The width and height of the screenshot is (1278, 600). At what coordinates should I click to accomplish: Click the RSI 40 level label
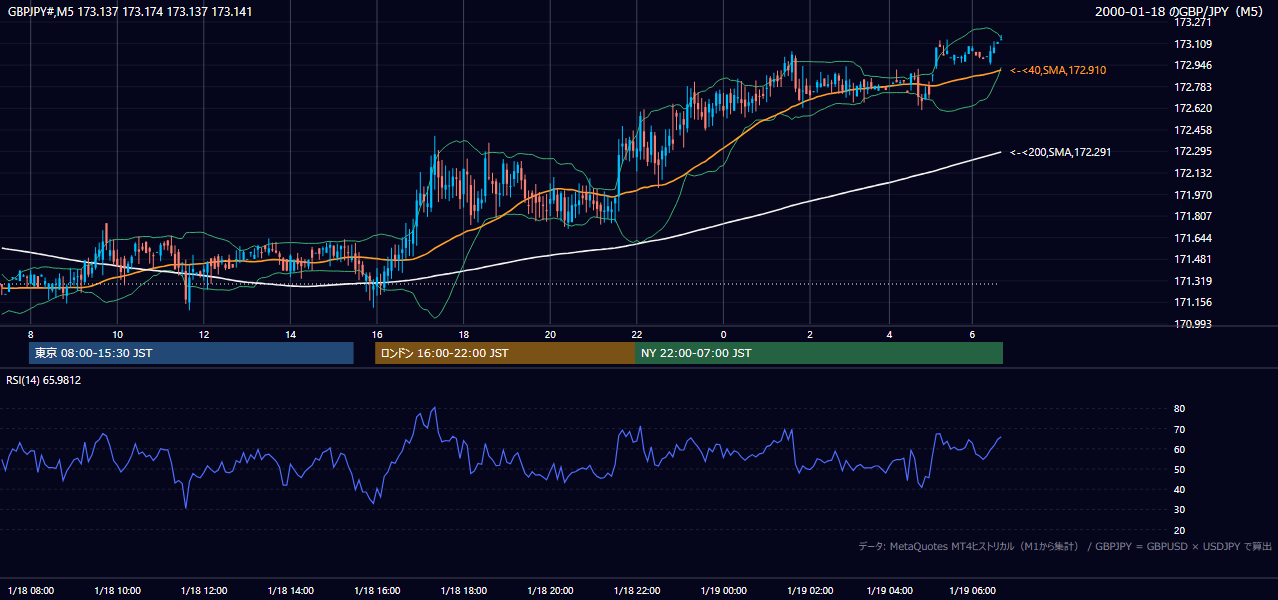coord(1179,489)
